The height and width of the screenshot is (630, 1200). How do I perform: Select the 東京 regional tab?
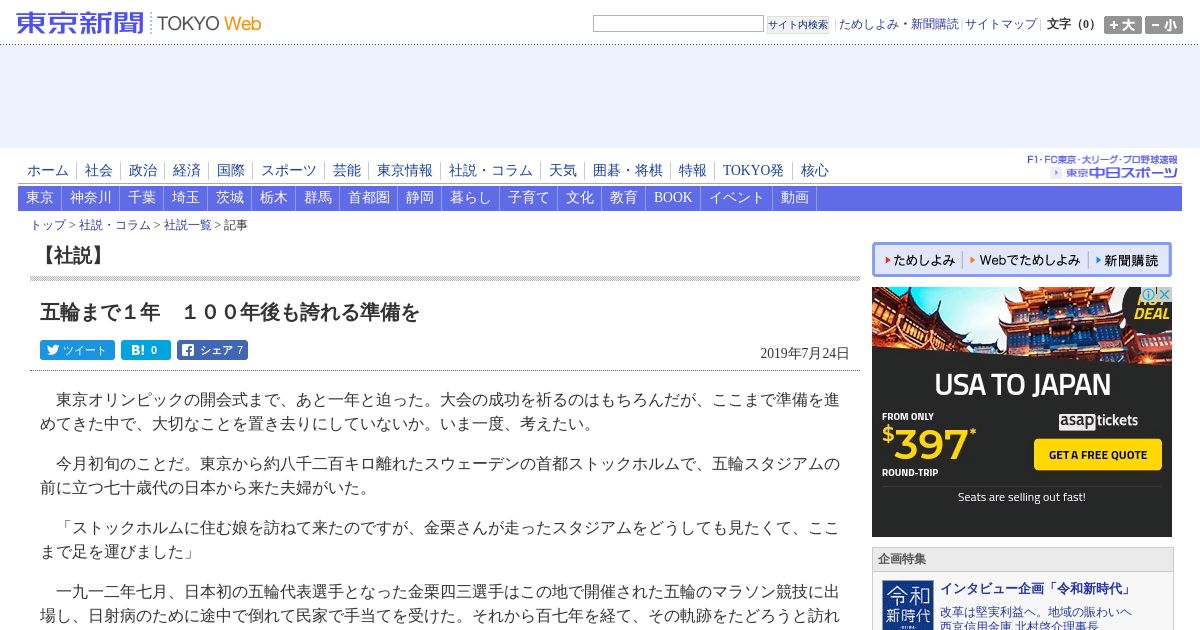tap(40, 198)
